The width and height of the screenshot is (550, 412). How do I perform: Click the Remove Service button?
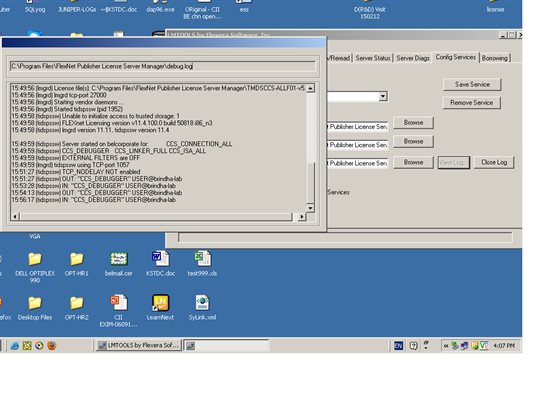coord(471,103)
